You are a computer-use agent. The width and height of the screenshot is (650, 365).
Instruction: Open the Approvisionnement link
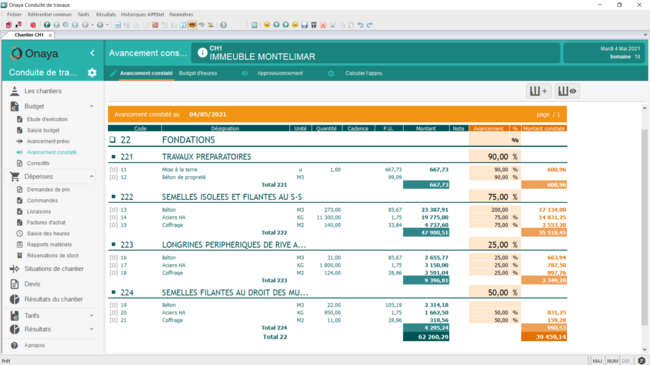coord(280,73)
